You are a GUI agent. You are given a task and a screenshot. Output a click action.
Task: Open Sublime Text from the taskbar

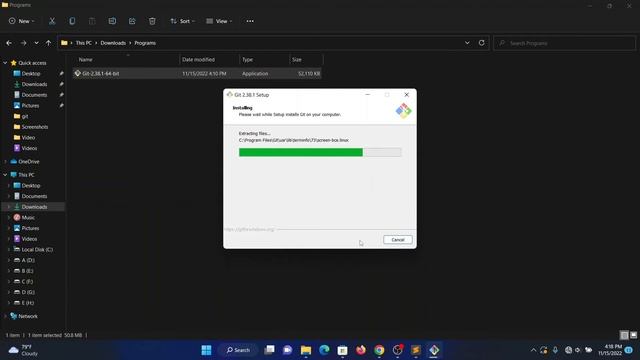416,350
